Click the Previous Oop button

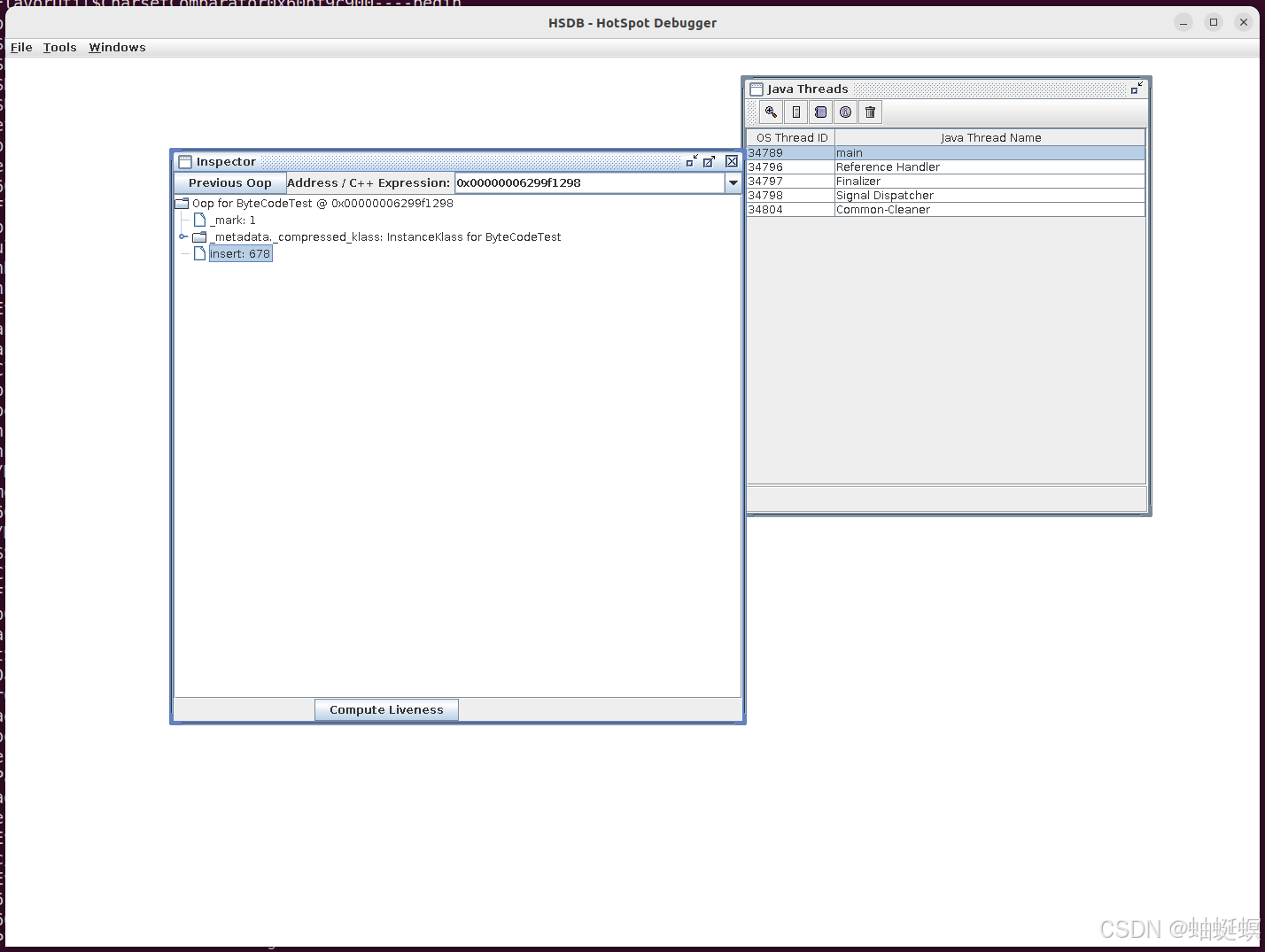tap(229, 182)
